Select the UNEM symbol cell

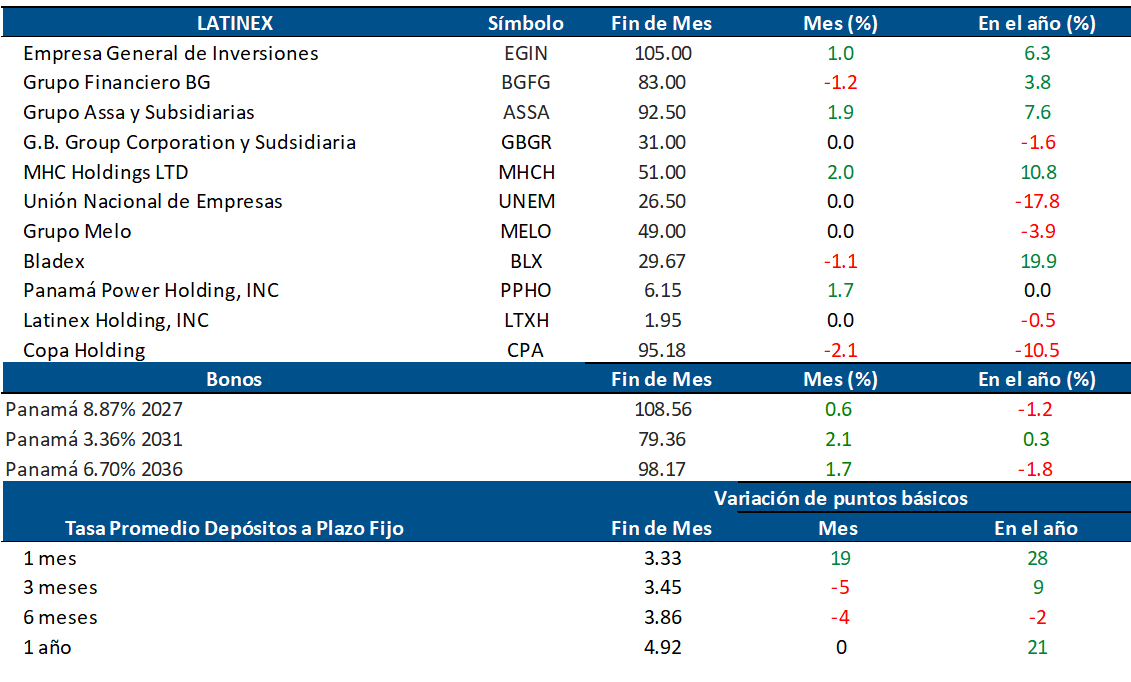click(x=527, y=201)
